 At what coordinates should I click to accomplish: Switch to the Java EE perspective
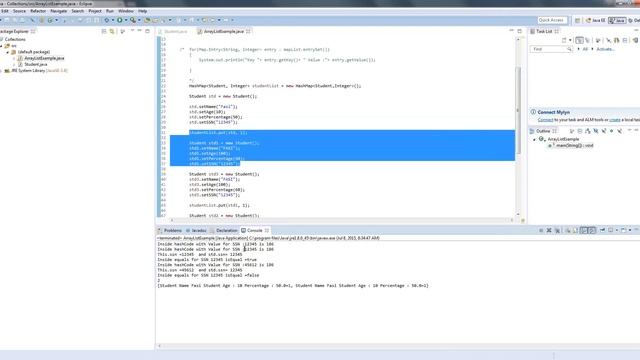(596, 20)
